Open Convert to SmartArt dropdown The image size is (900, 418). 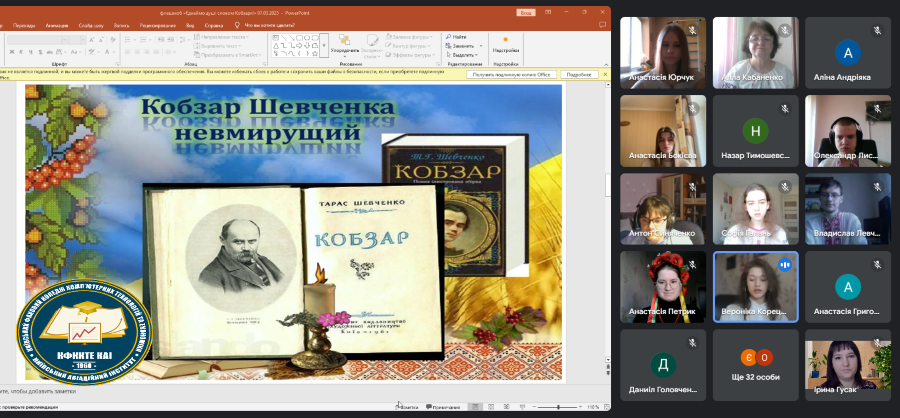[227, 55]
